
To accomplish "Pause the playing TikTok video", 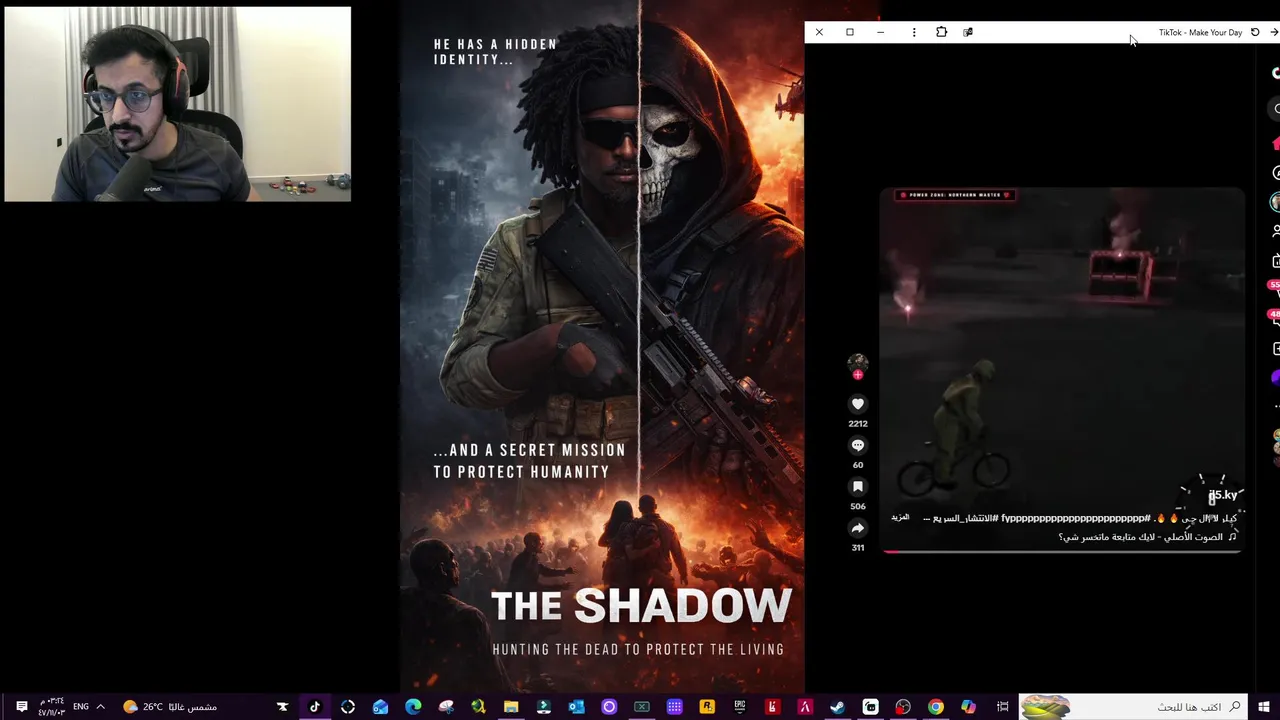I will 1061,369.
